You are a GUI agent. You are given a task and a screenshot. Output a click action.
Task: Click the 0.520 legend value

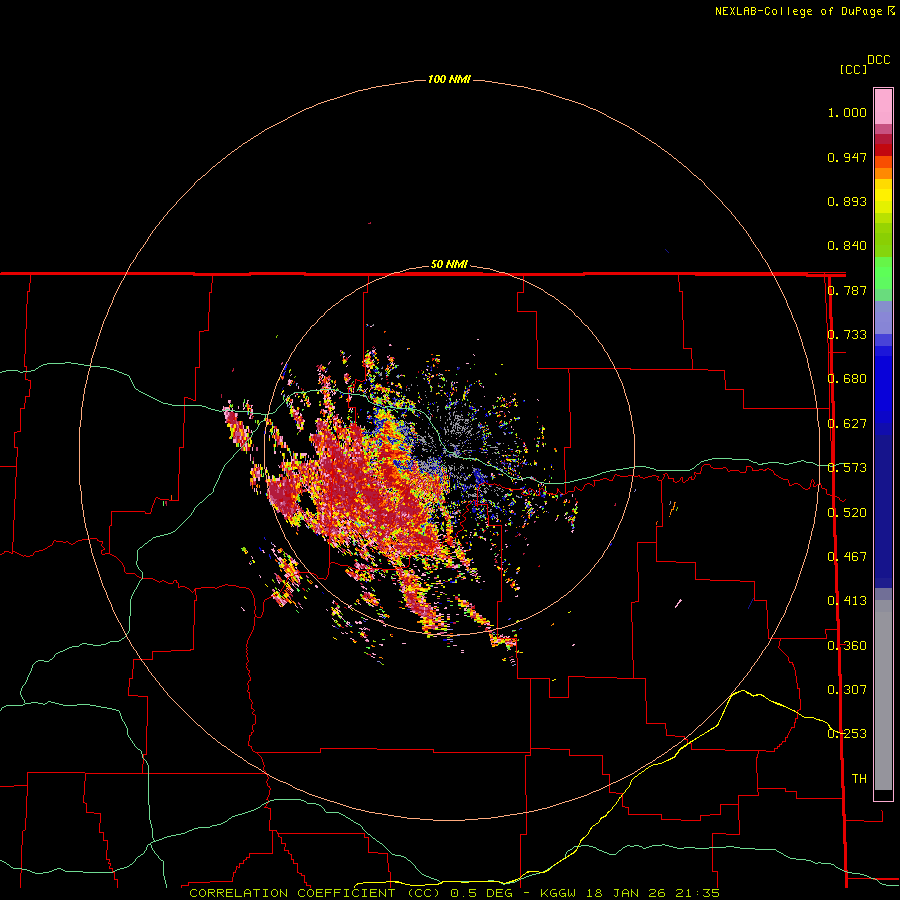click(x=847, y=512)
